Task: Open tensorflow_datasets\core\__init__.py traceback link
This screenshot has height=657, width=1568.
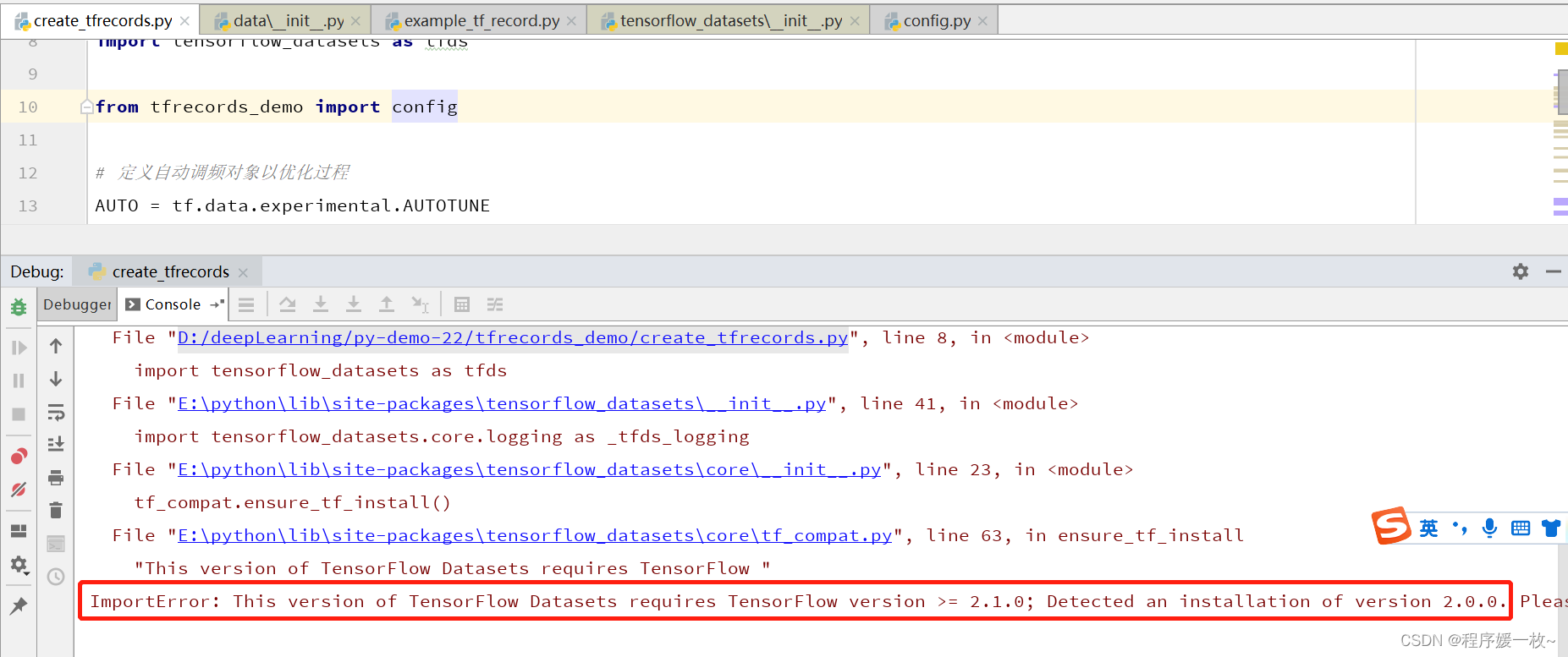Action: (x=530, y=469)
